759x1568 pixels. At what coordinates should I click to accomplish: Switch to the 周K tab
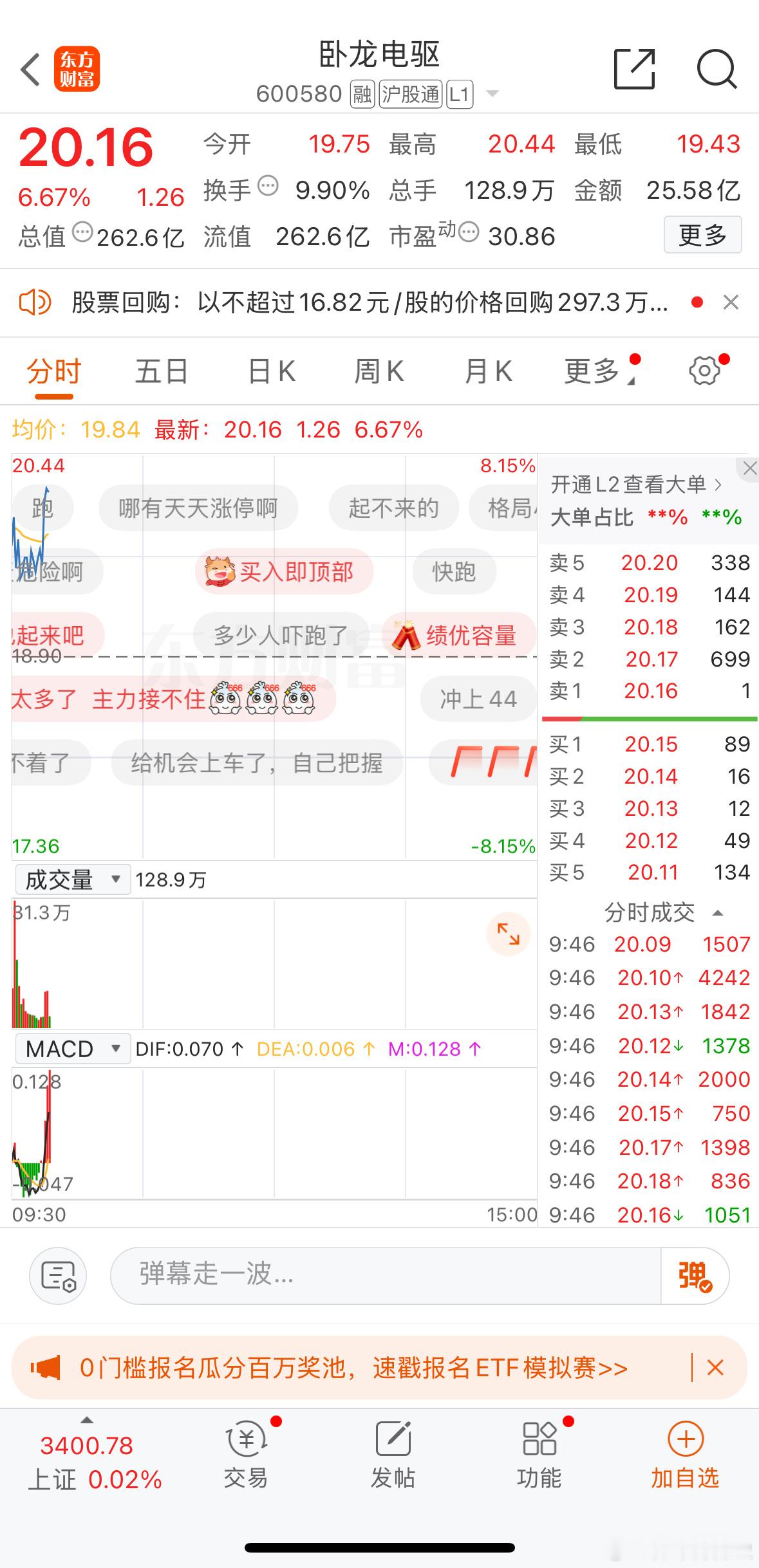(379, 372)
